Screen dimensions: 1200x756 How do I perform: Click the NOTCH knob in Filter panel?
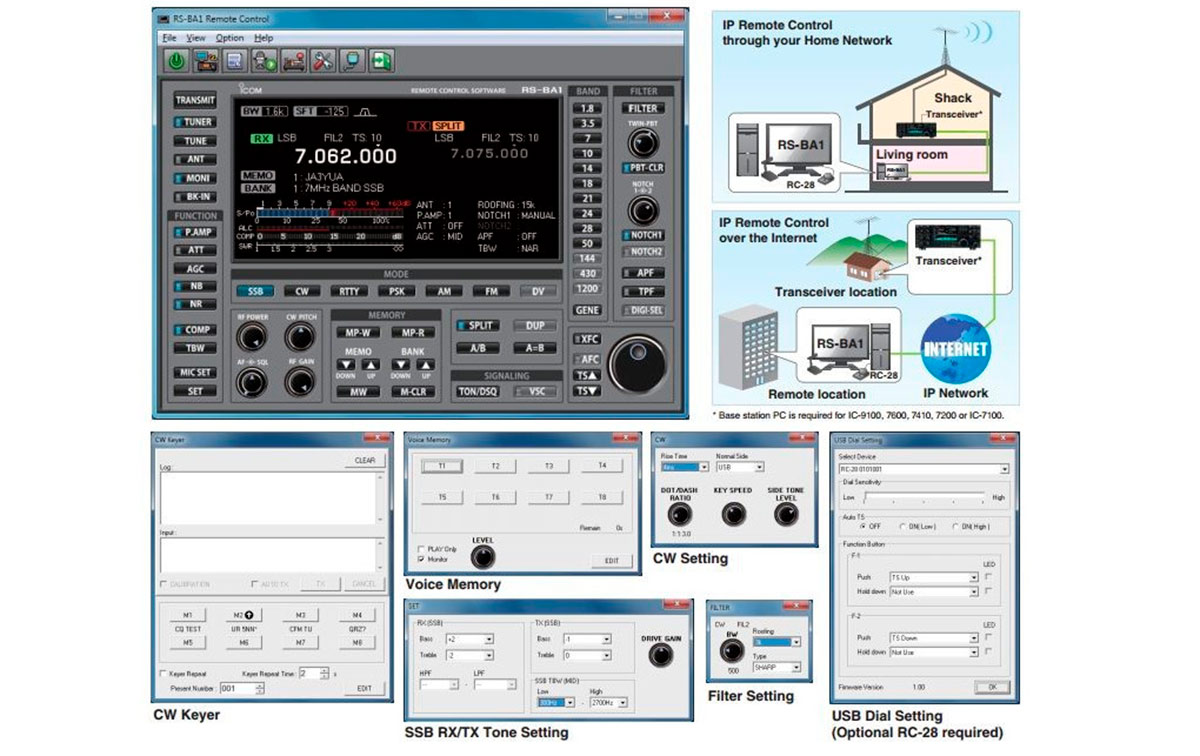tap(642, 209)
